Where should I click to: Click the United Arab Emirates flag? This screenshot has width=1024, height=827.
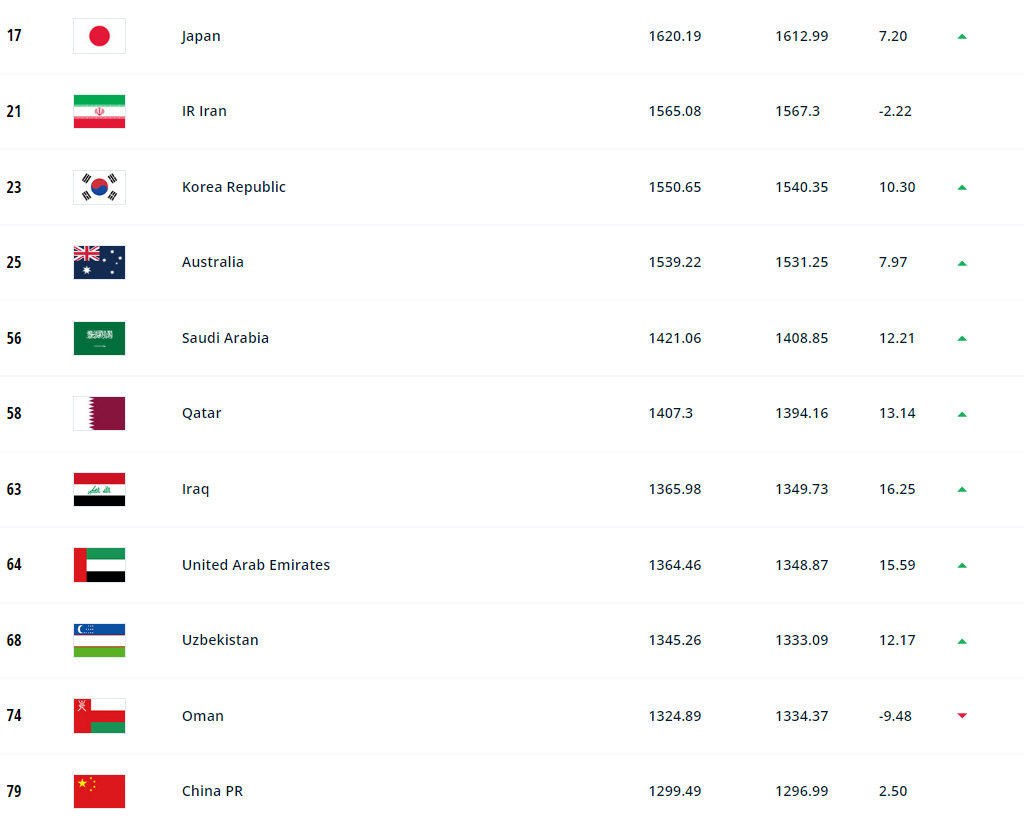click(99, 565)
